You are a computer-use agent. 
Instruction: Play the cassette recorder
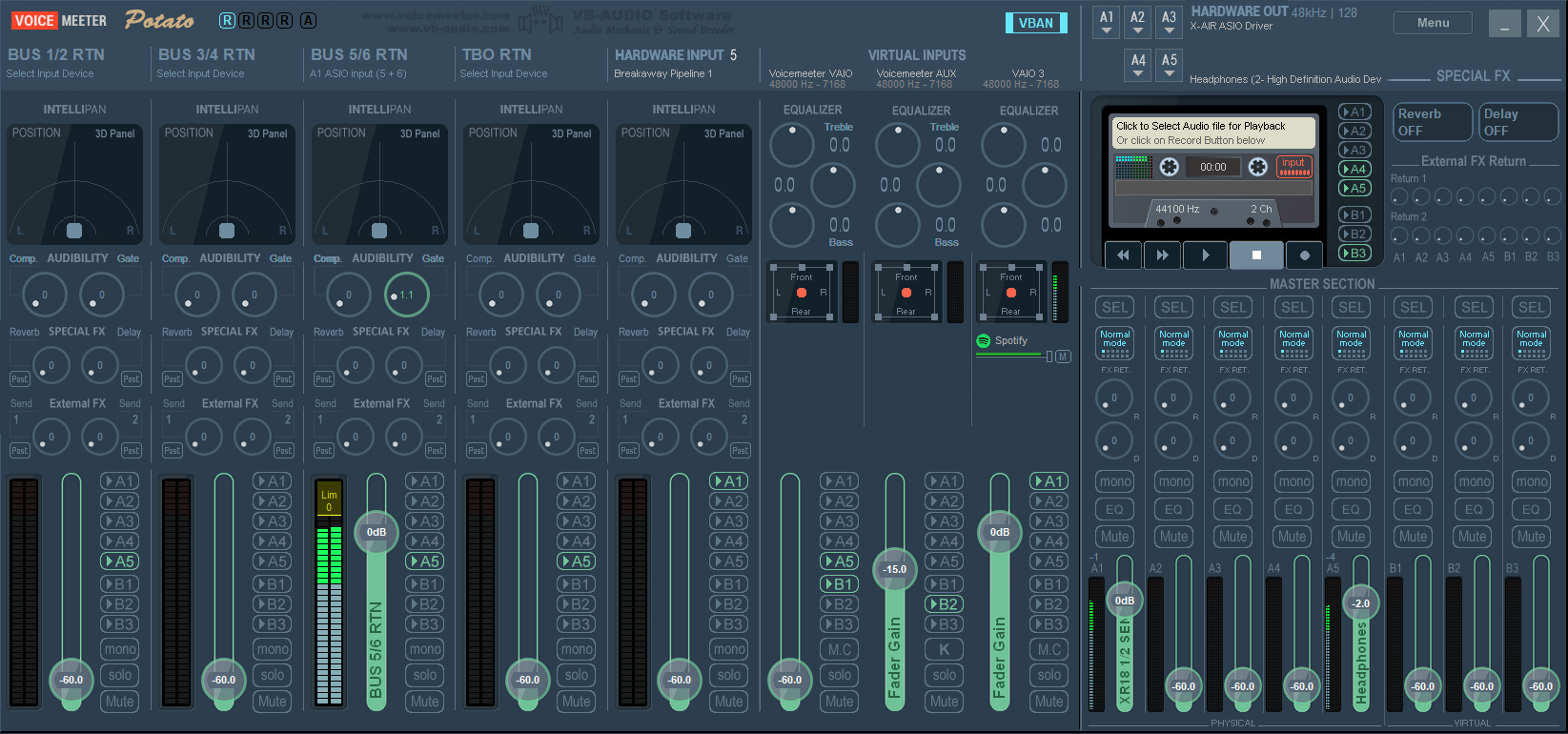click(1206, 255)
